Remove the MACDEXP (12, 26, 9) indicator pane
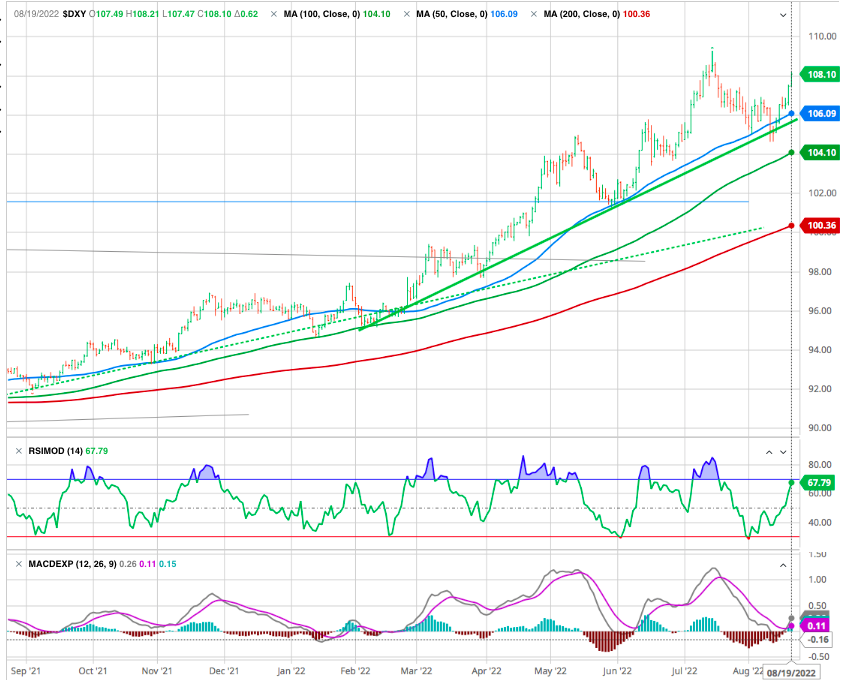The image size is (848, 685). [19, 564]
